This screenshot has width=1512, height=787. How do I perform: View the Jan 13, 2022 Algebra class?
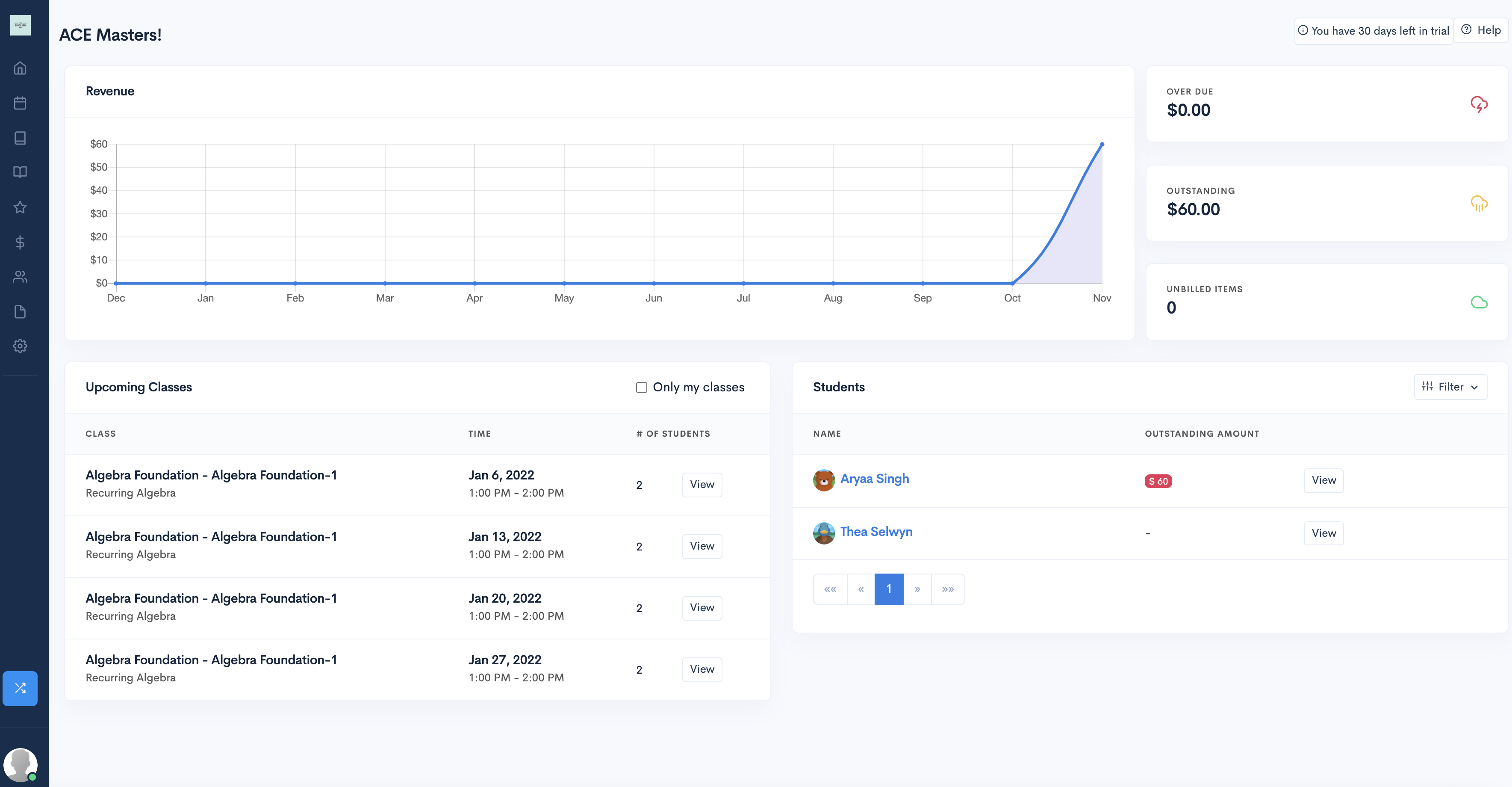[x=702, y=546]
